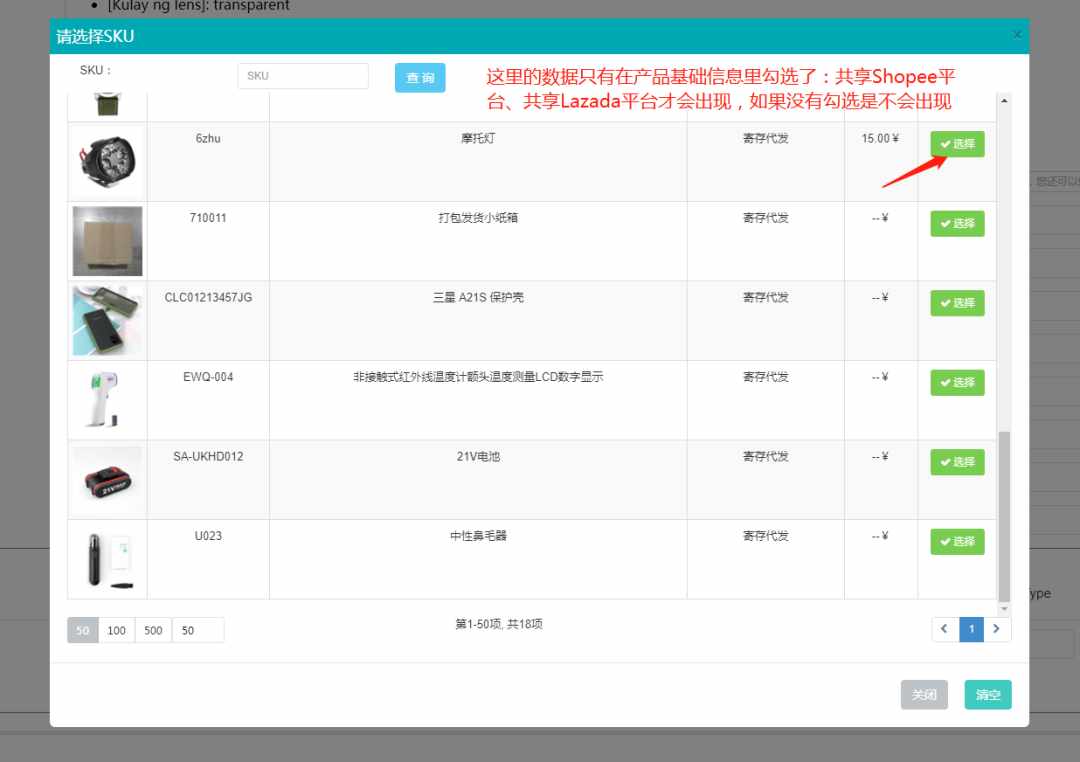Image resolution: width=1080 pixels, height=762 pixels.
Task: Open the phone case thumbnail for CLC01213457JG
Action: click(x=107, y=320)
